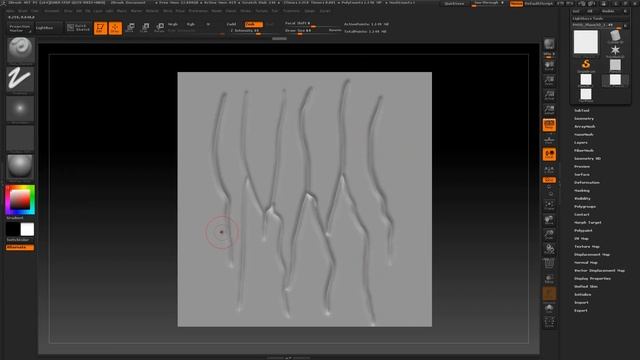This screenshot has height=360, width=640.
Task: Click the BPR render icon
Action: 549,44
